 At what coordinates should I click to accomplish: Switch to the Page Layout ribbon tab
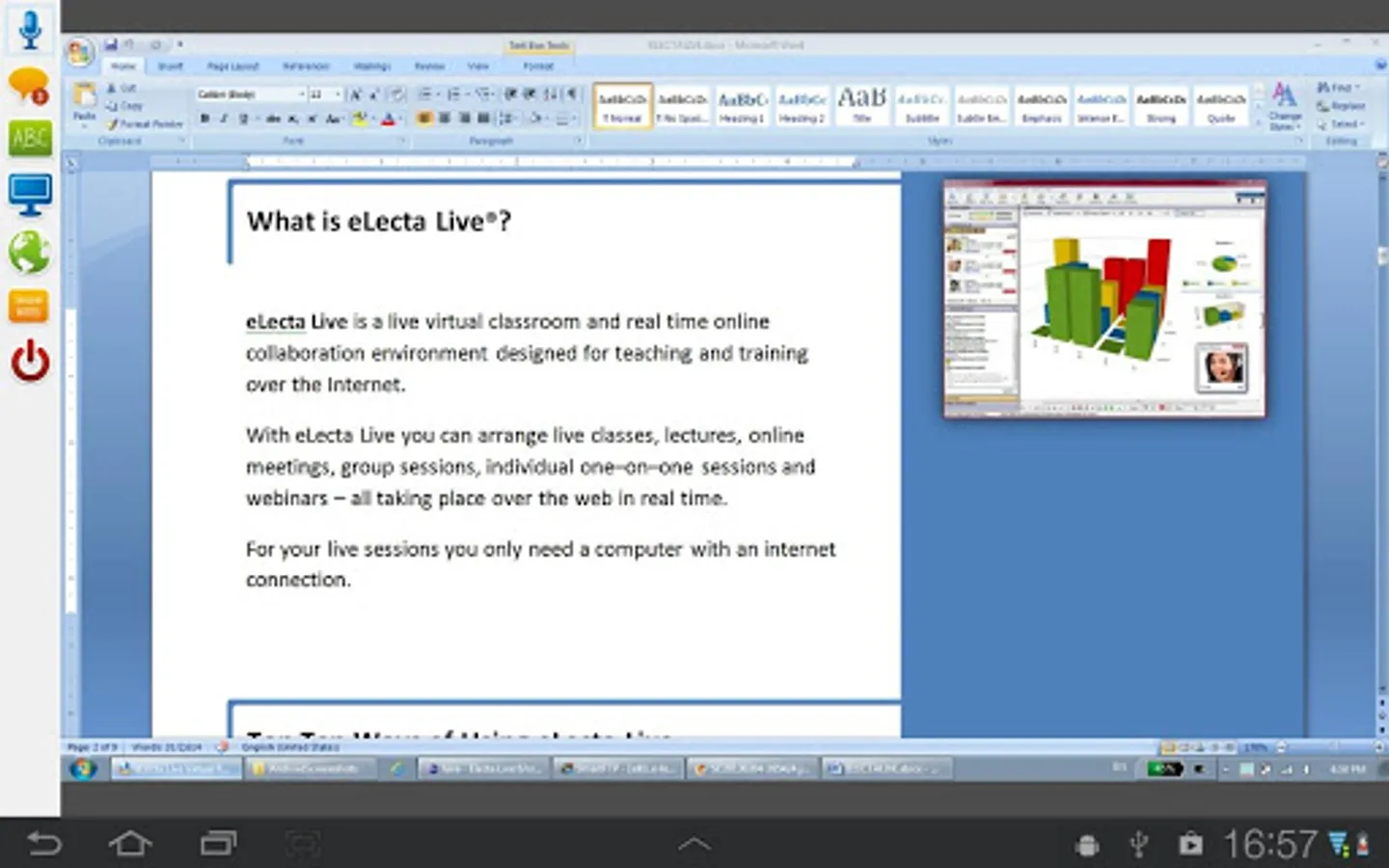pyautogui.click(x=233, y=66)
